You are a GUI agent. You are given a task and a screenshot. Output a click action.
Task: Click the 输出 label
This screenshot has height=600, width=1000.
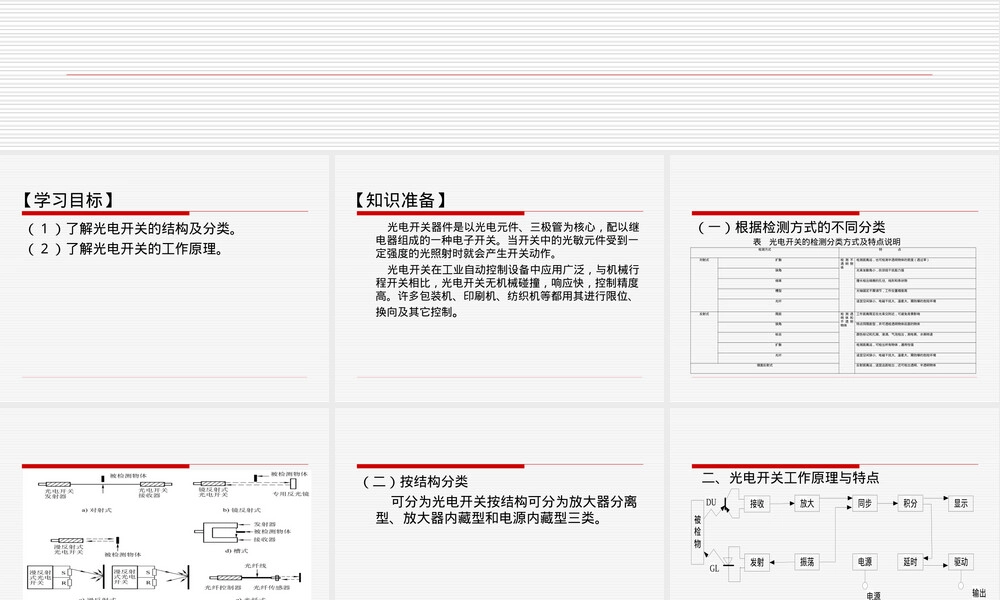tap(979, 593)
